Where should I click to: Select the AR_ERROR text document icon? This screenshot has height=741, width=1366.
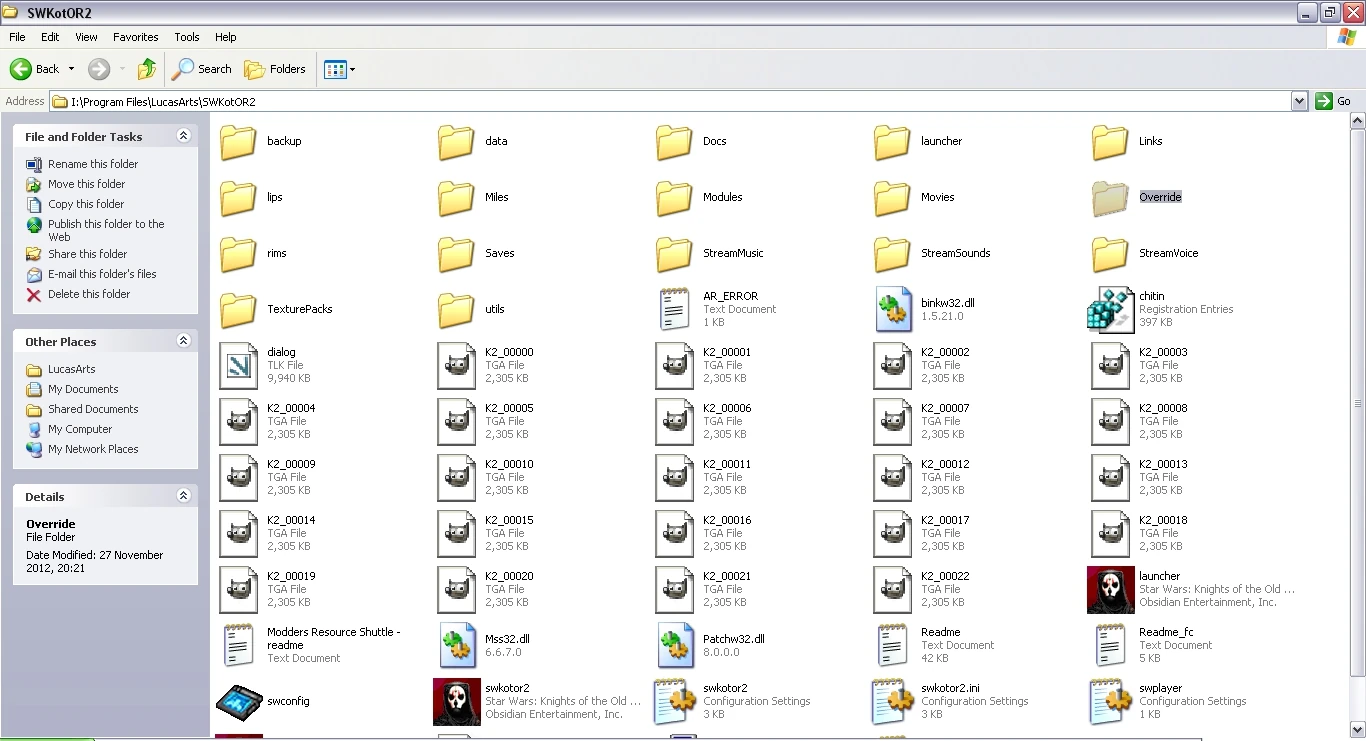point(674,310)
